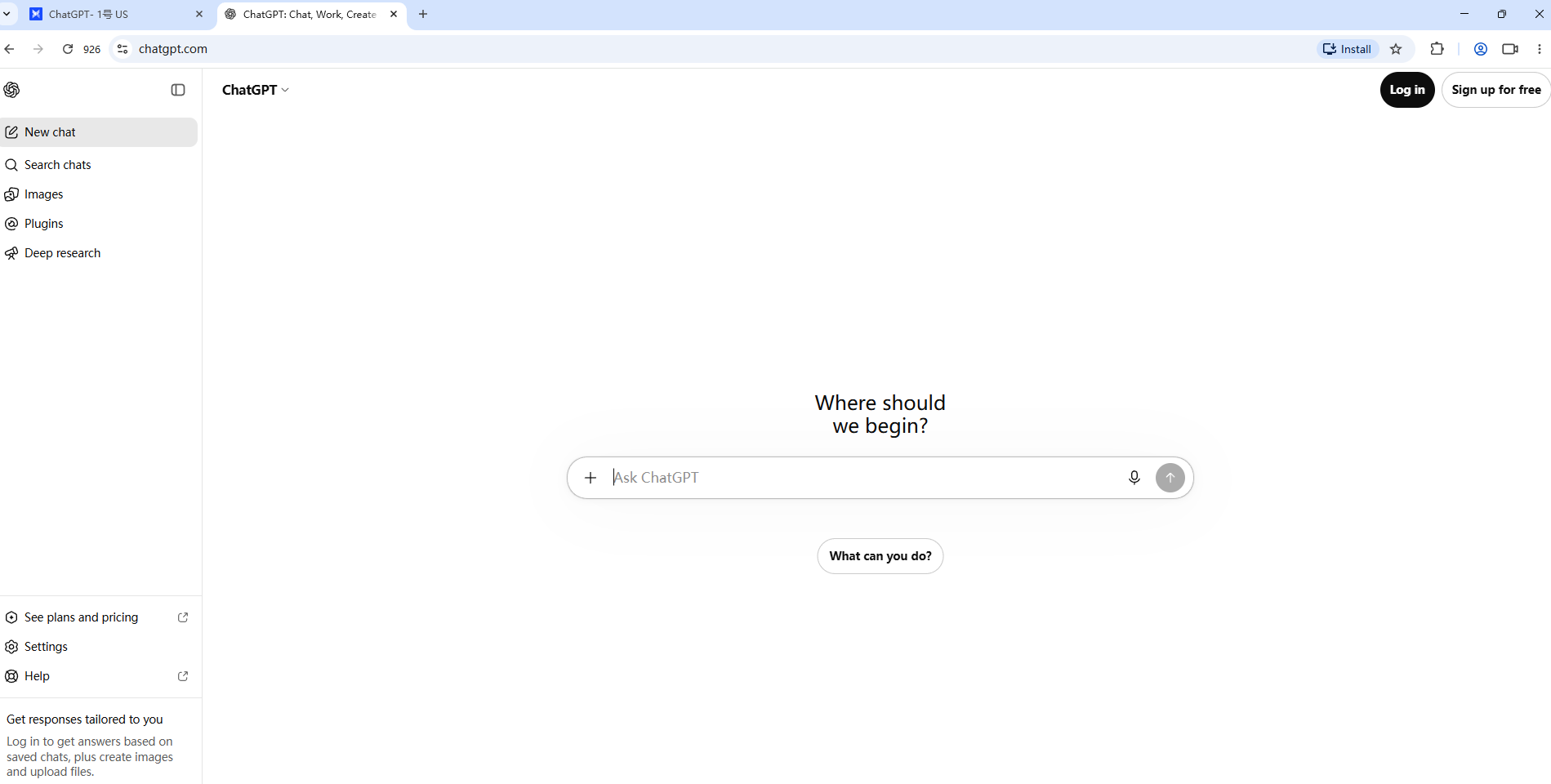
Task: Open the Help link
Action: click(x=99, y=676)
